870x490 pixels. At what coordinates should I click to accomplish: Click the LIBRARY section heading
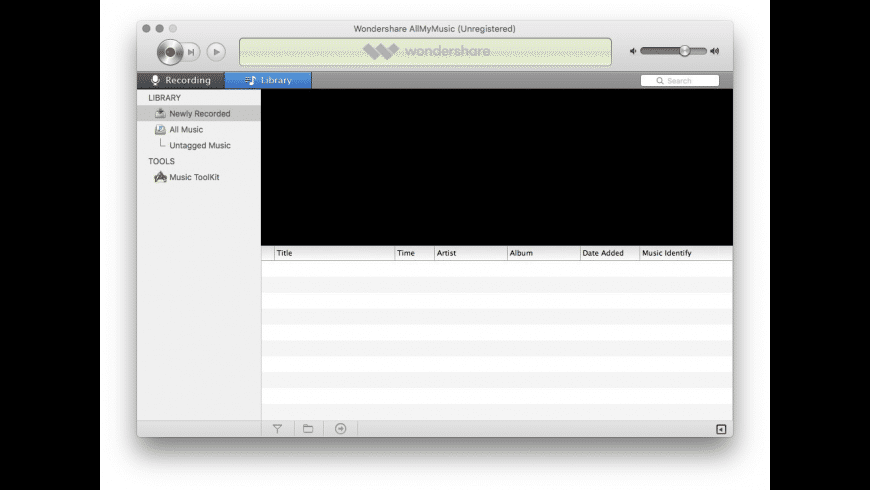click(164, 98)
